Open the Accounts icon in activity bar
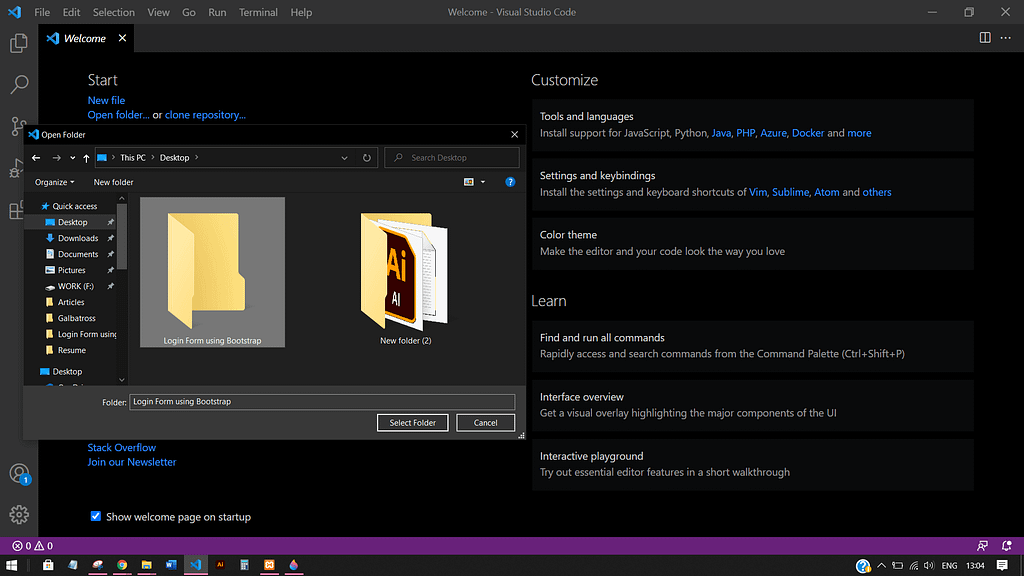The width and height of the screenshot is (1024, 576). [18, 473]
